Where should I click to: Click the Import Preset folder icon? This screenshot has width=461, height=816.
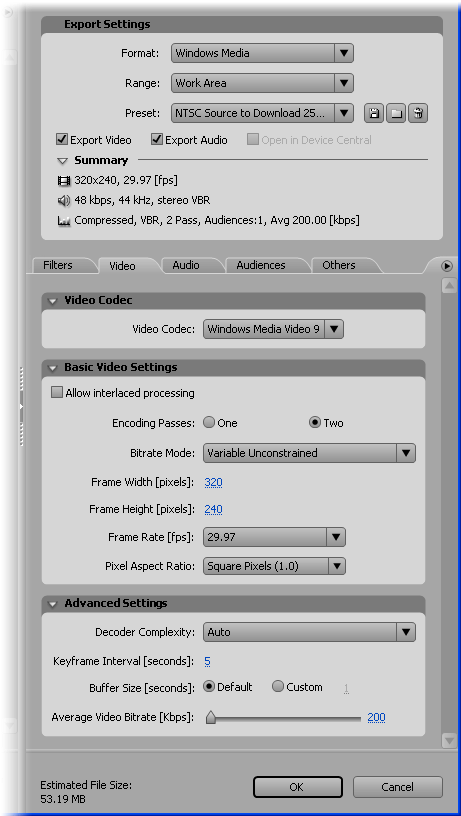pos(396,113)
